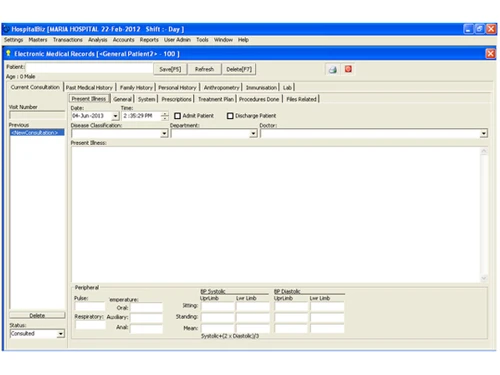
Task: Open the Transactions menu
Action: pos(68,40)
